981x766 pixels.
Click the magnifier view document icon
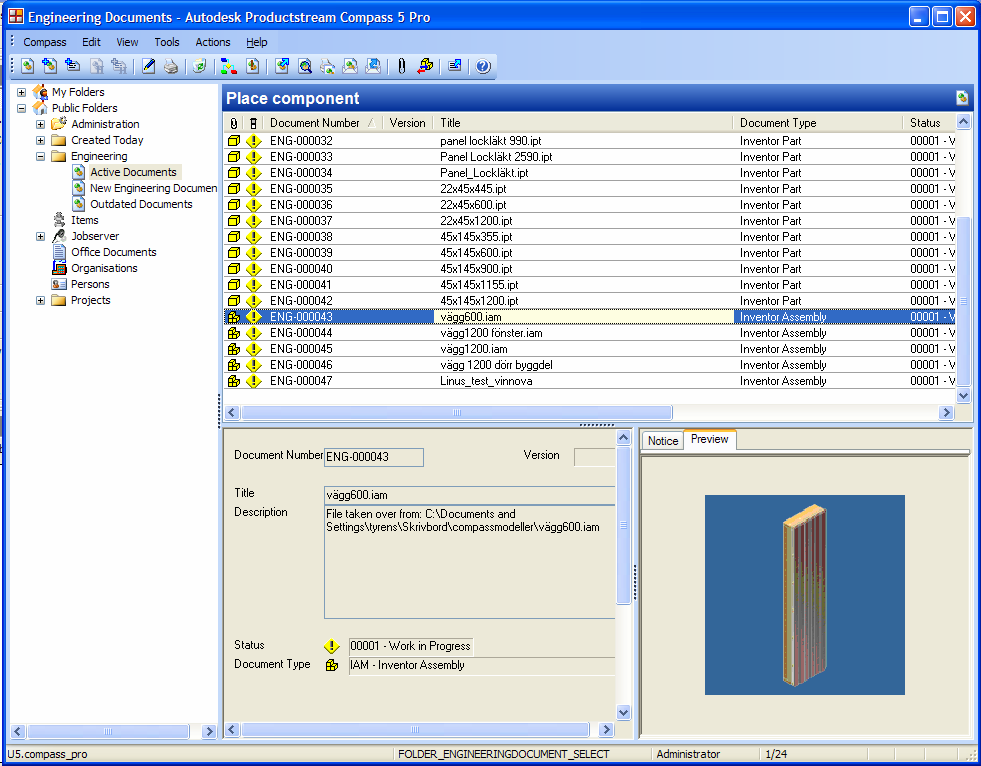coord(305,66)
